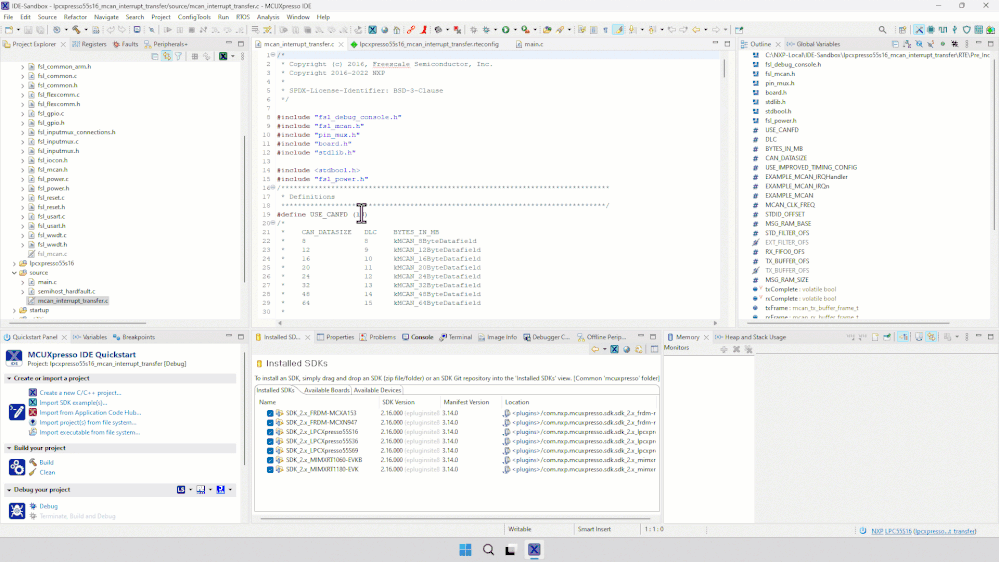Click 'Import from Application Code Hub...' link

click(x=90, y=413)
